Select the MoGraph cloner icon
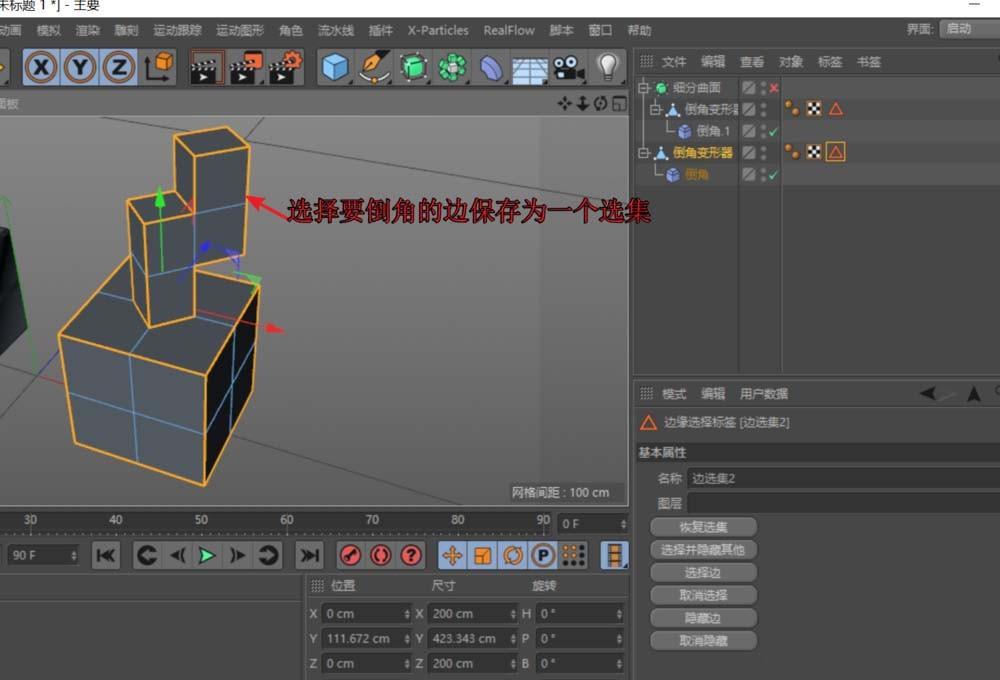This screenshot has width=1000, height=680. (x=451, y=67)
